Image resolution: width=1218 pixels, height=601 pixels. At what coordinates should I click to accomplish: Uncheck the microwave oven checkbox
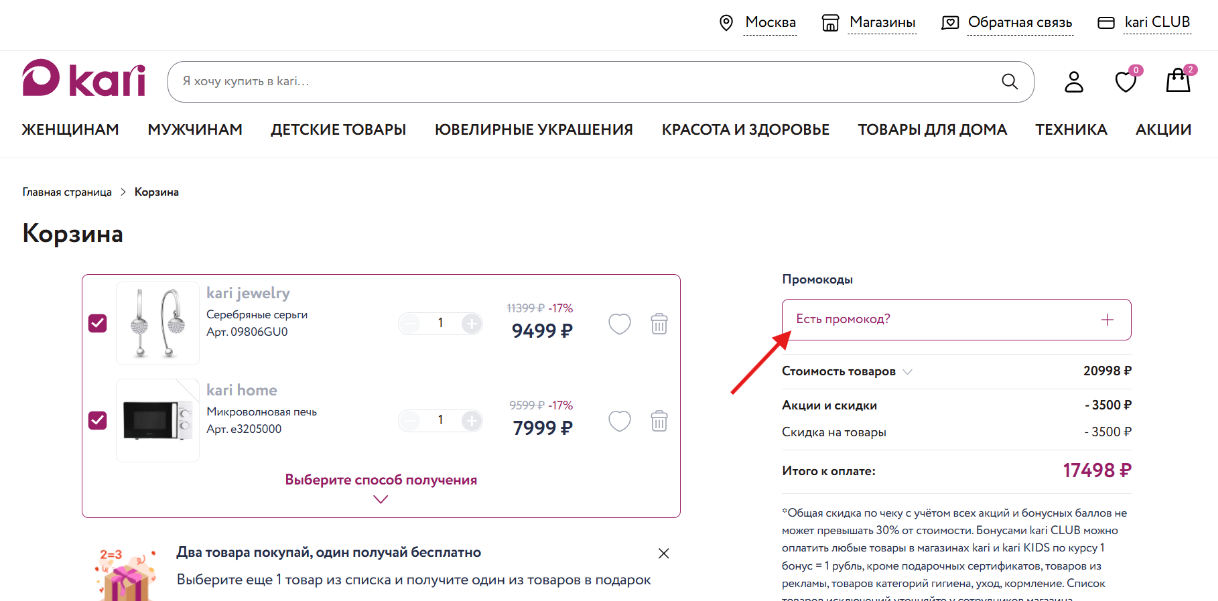point(97,420)
